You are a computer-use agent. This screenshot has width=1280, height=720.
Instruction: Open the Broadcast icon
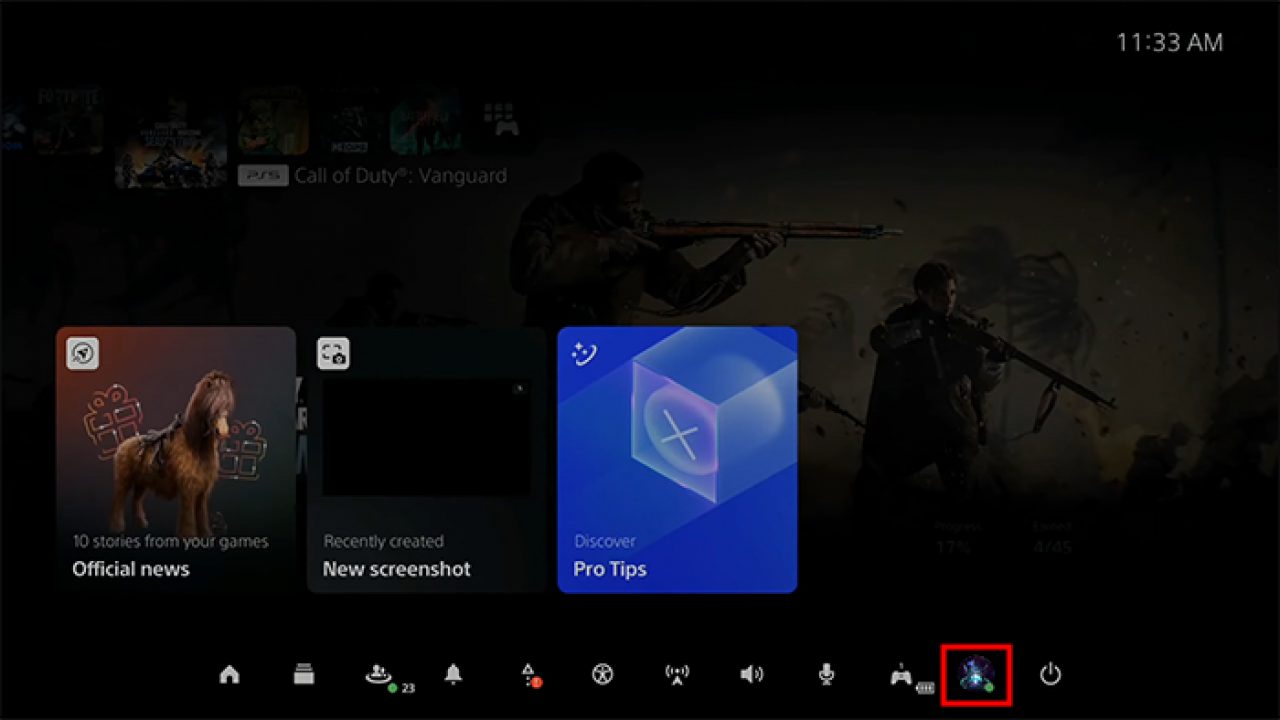678,675
